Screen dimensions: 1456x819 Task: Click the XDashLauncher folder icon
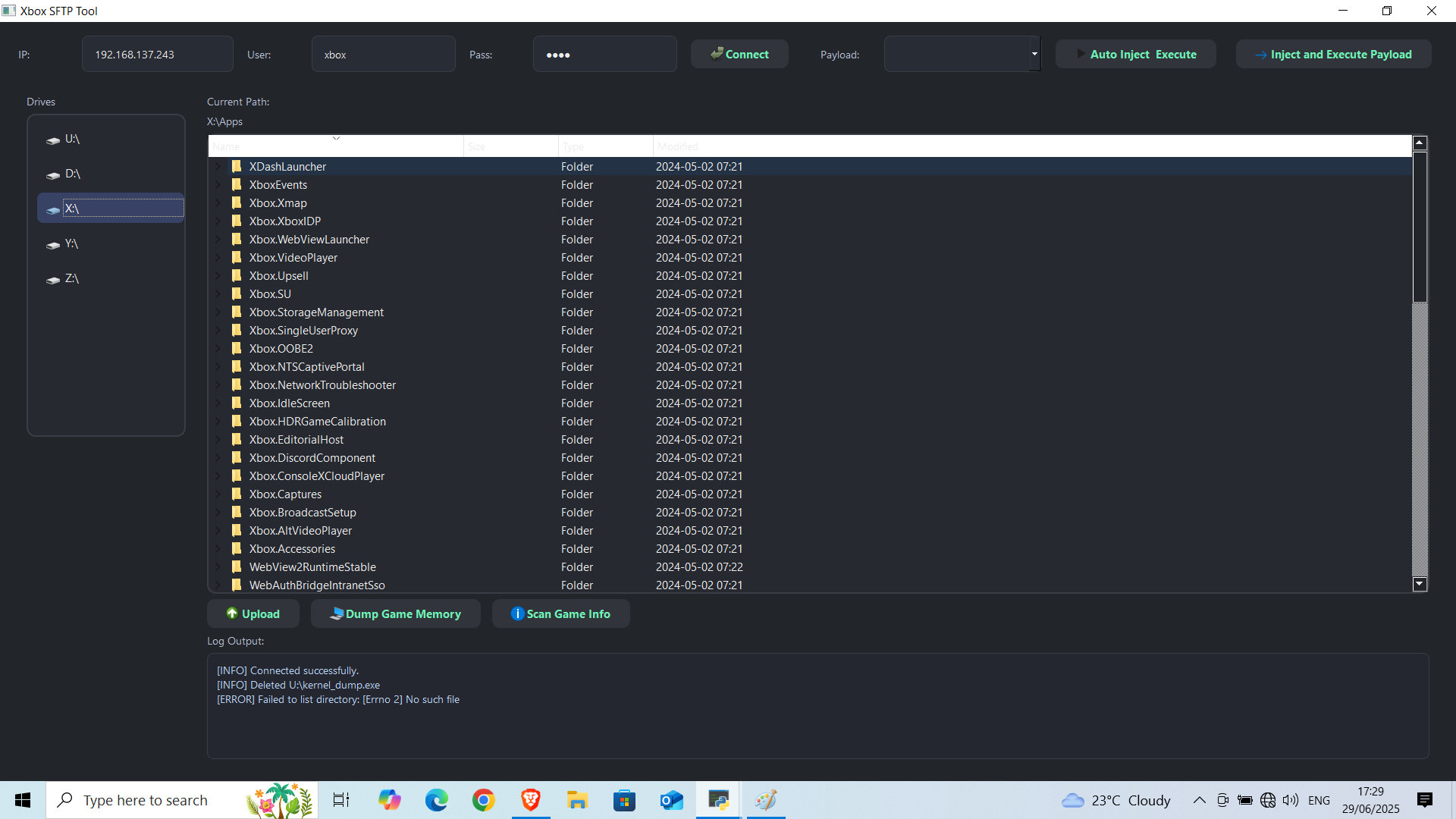[237, 167]
